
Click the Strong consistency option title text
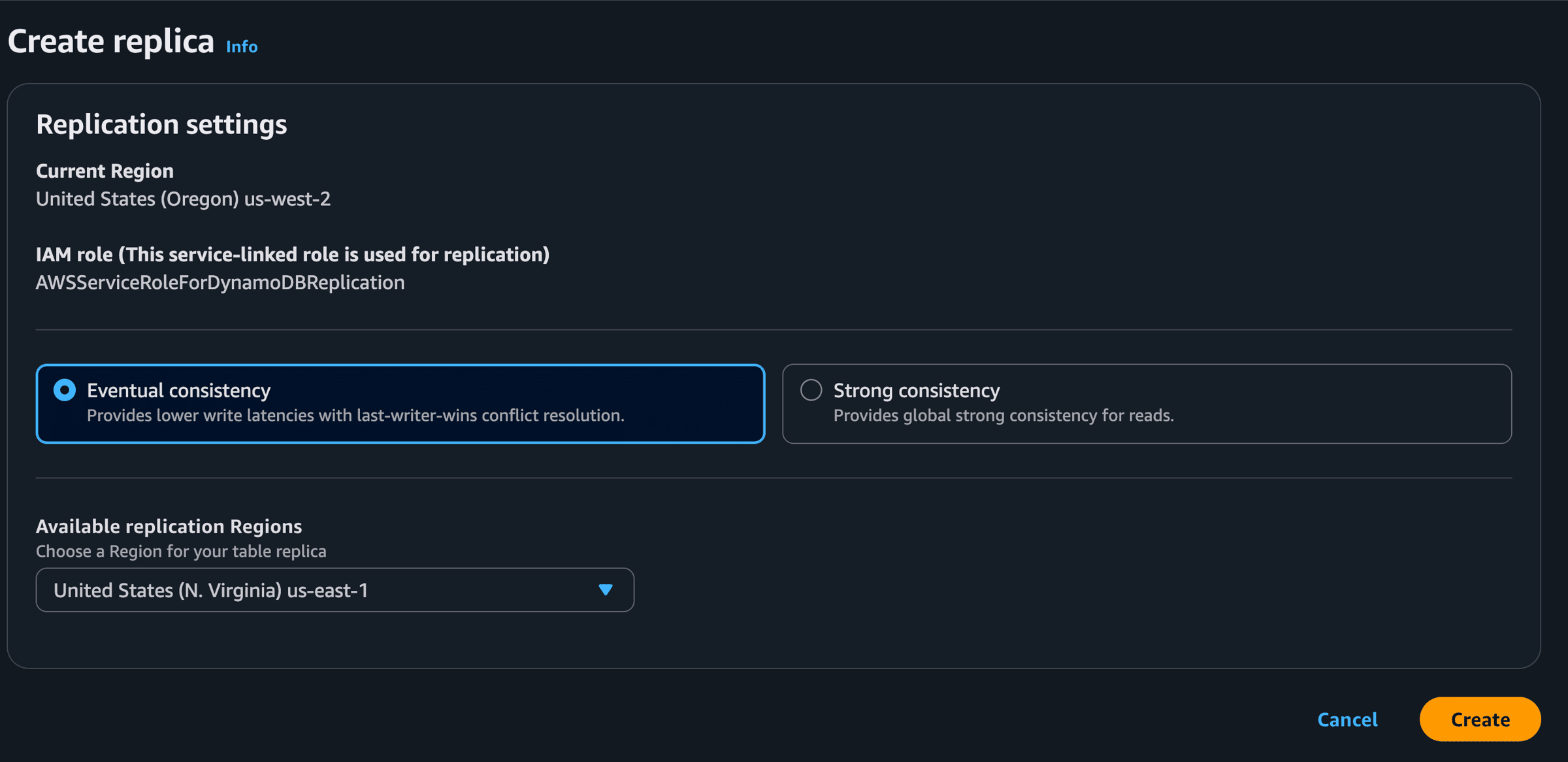pos(916,391)
